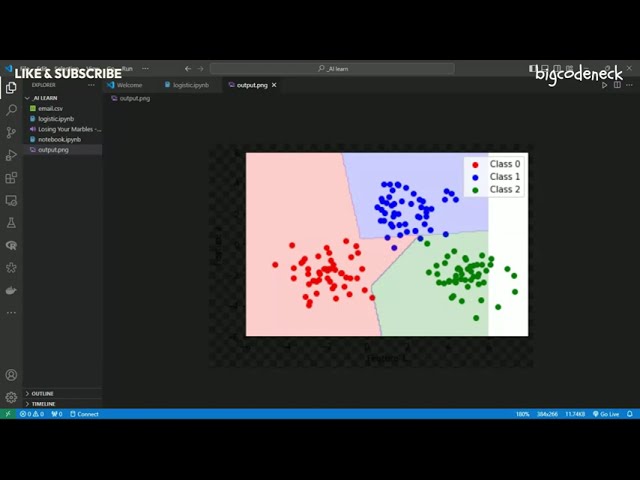Click the Class 2 legend entry
This screenshot has height=480, width=640.
(496, 189)
